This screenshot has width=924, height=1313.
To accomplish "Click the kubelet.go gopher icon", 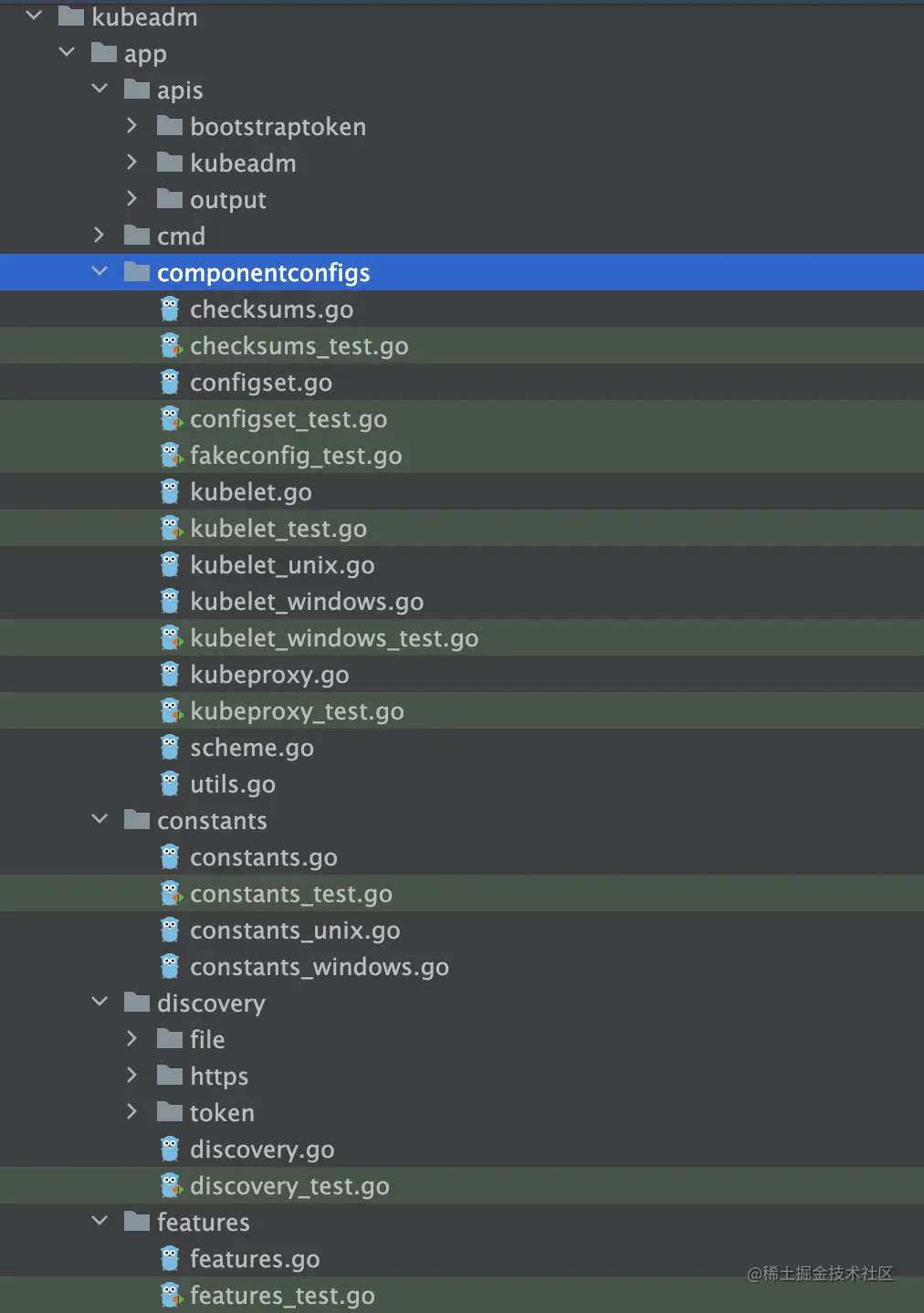I will (170, 491).
